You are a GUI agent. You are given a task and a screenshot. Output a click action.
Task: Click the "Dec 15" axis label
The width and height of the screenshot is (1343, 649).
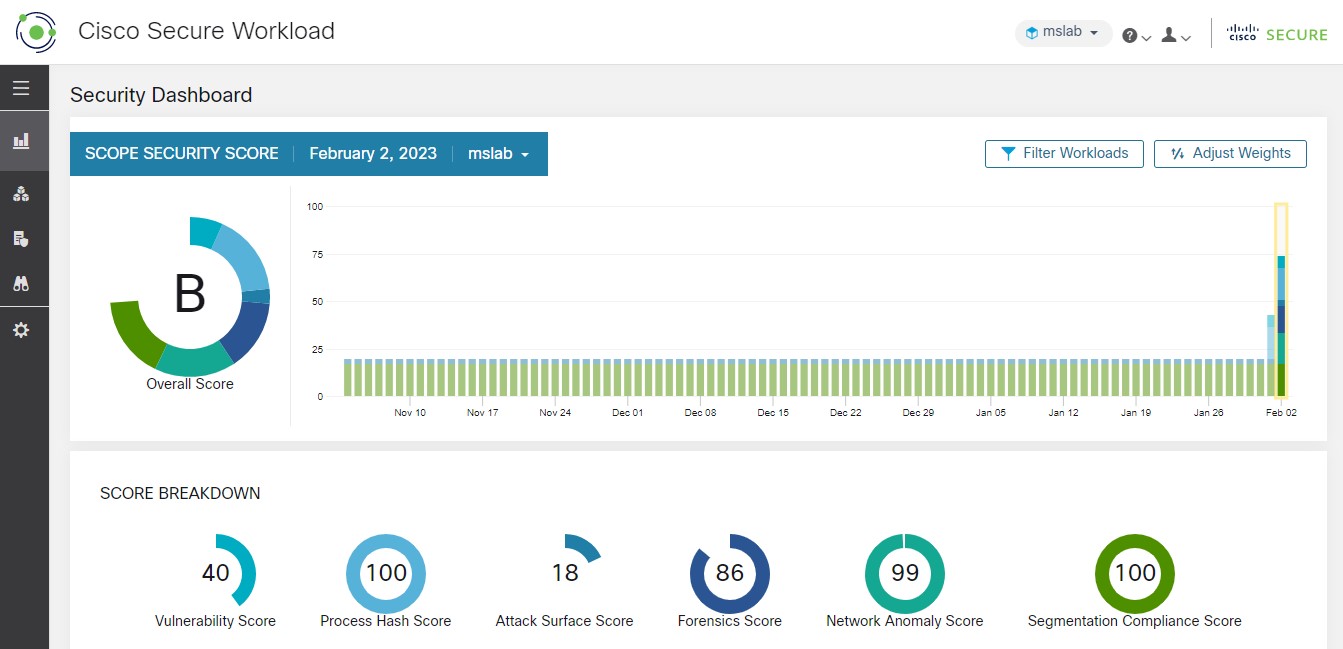773,412
